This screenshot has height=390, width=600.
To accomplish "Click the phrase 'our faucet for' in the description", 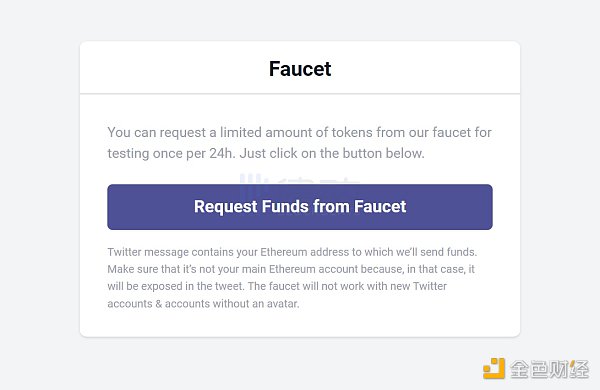I will 450,132.
